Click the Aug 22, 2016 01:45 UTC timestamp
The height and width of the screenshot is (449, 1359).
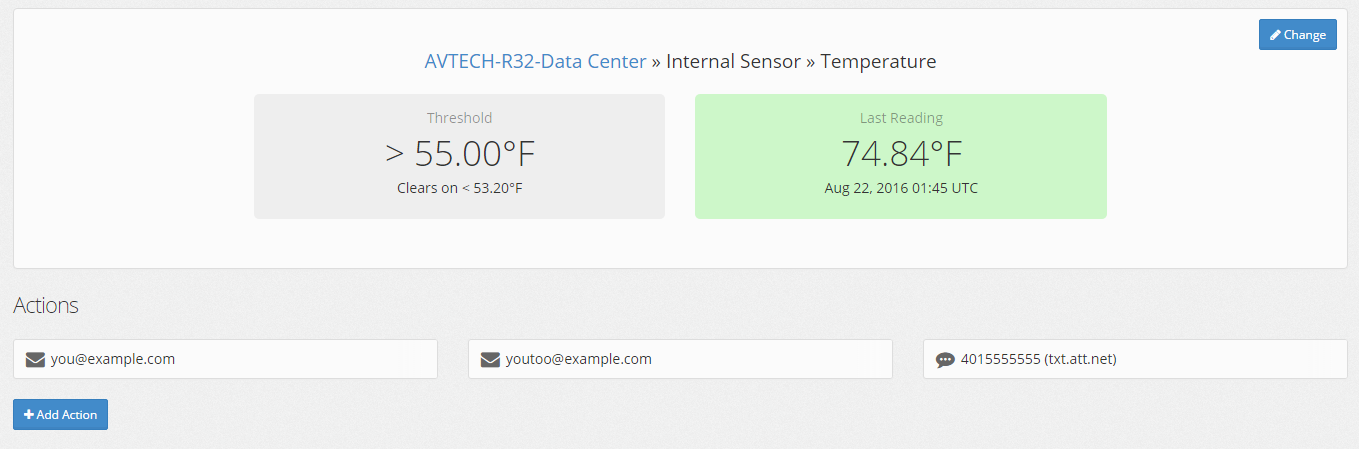[x=901, y=188]
